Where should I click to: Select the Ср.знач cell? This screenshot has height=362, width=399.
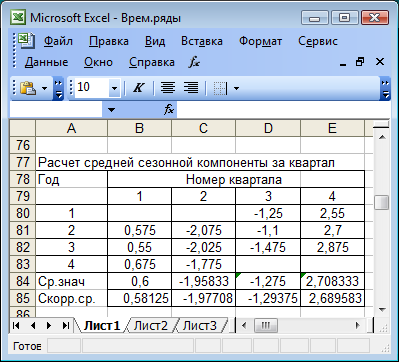click(x=71, y=281)
